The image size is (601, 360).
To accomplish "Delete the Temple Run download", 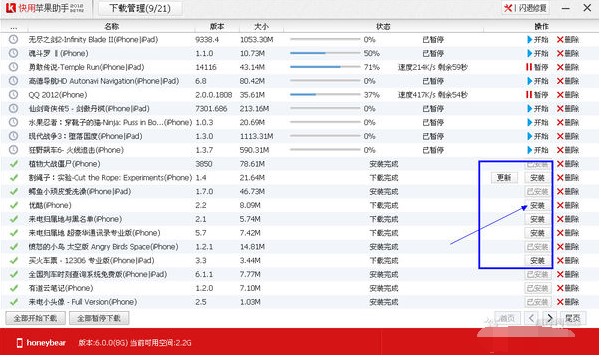I will tap(568, 67).
